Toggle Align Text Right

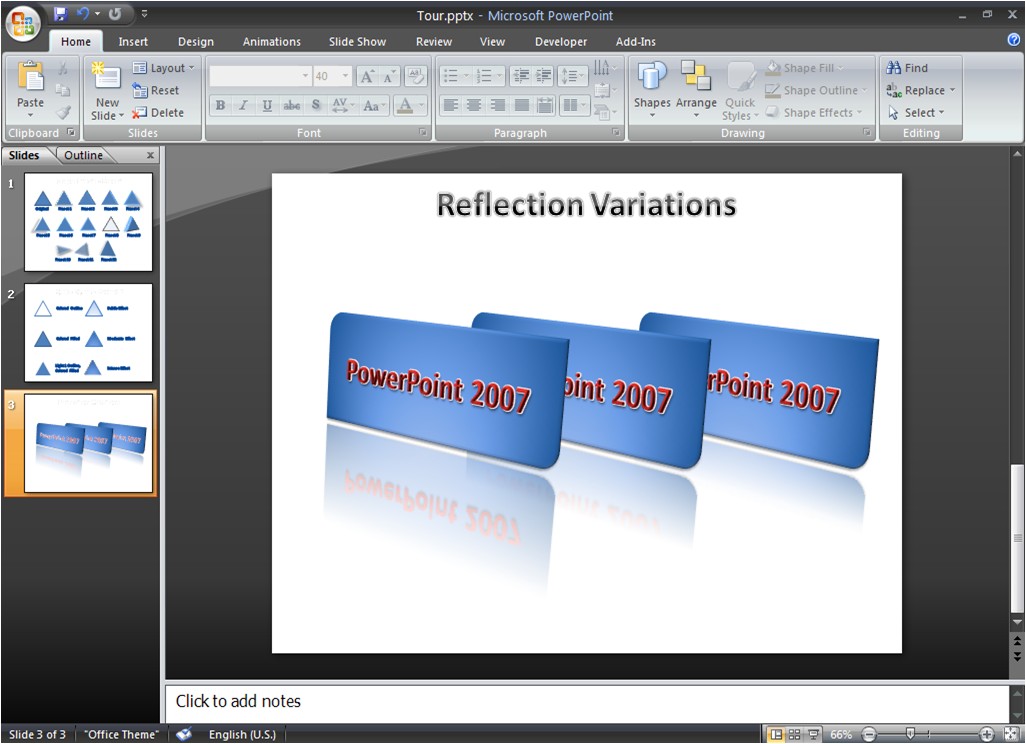[x=498, y=105]
